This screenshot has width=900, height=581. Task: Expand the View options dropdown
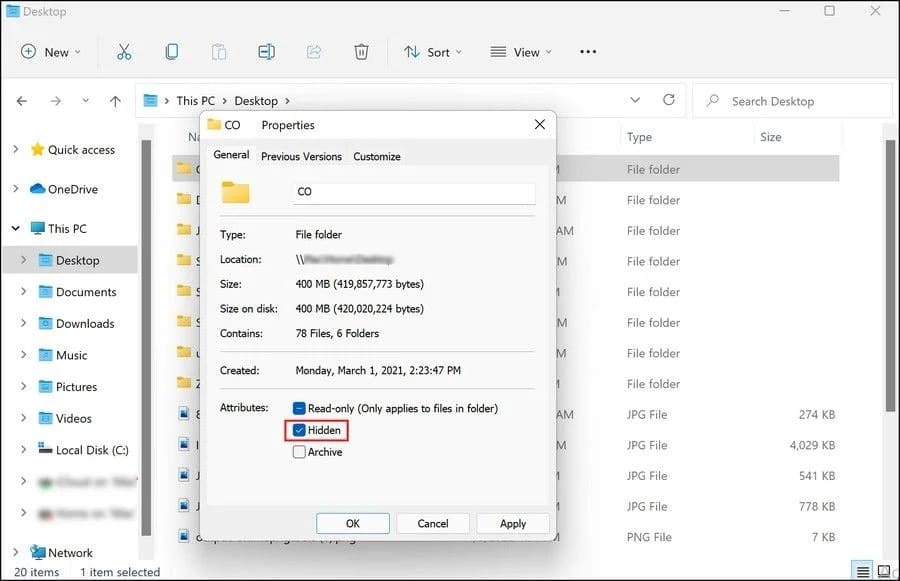tap(520, 51)
